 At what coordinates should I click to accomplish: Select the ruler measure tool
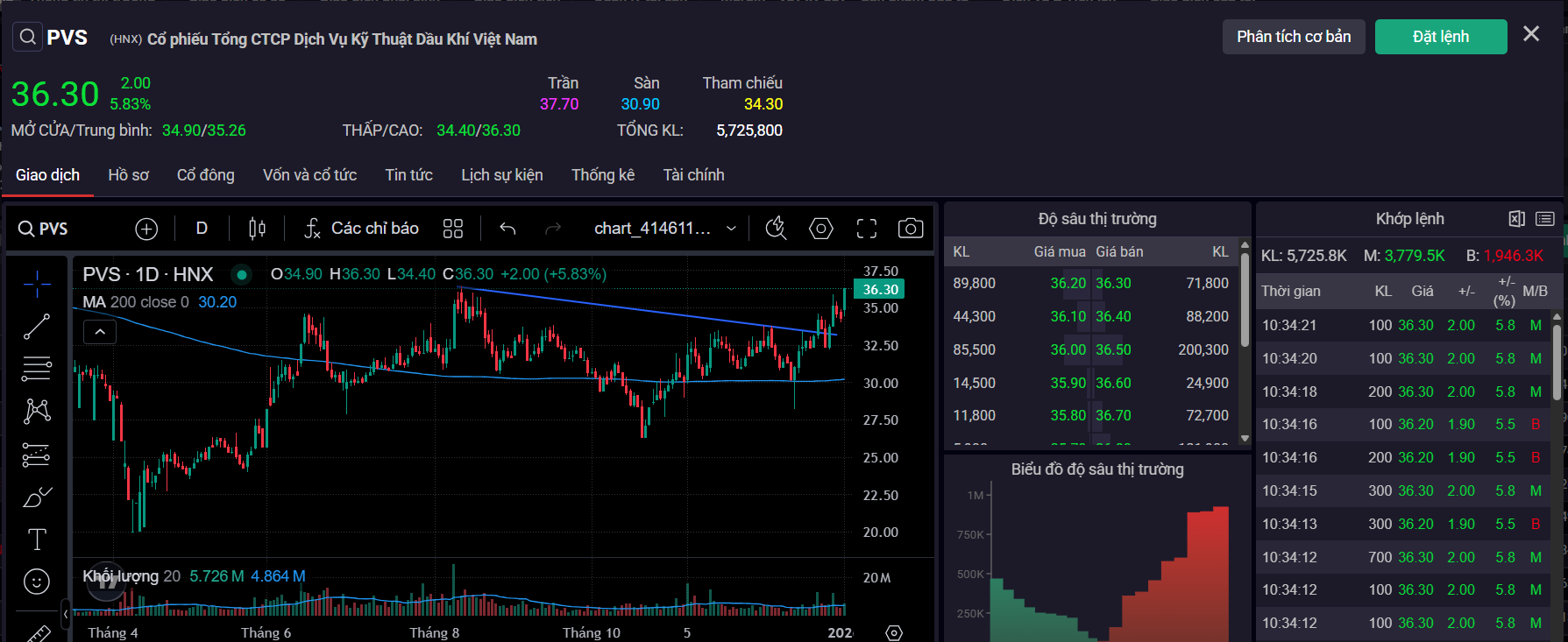37,632
